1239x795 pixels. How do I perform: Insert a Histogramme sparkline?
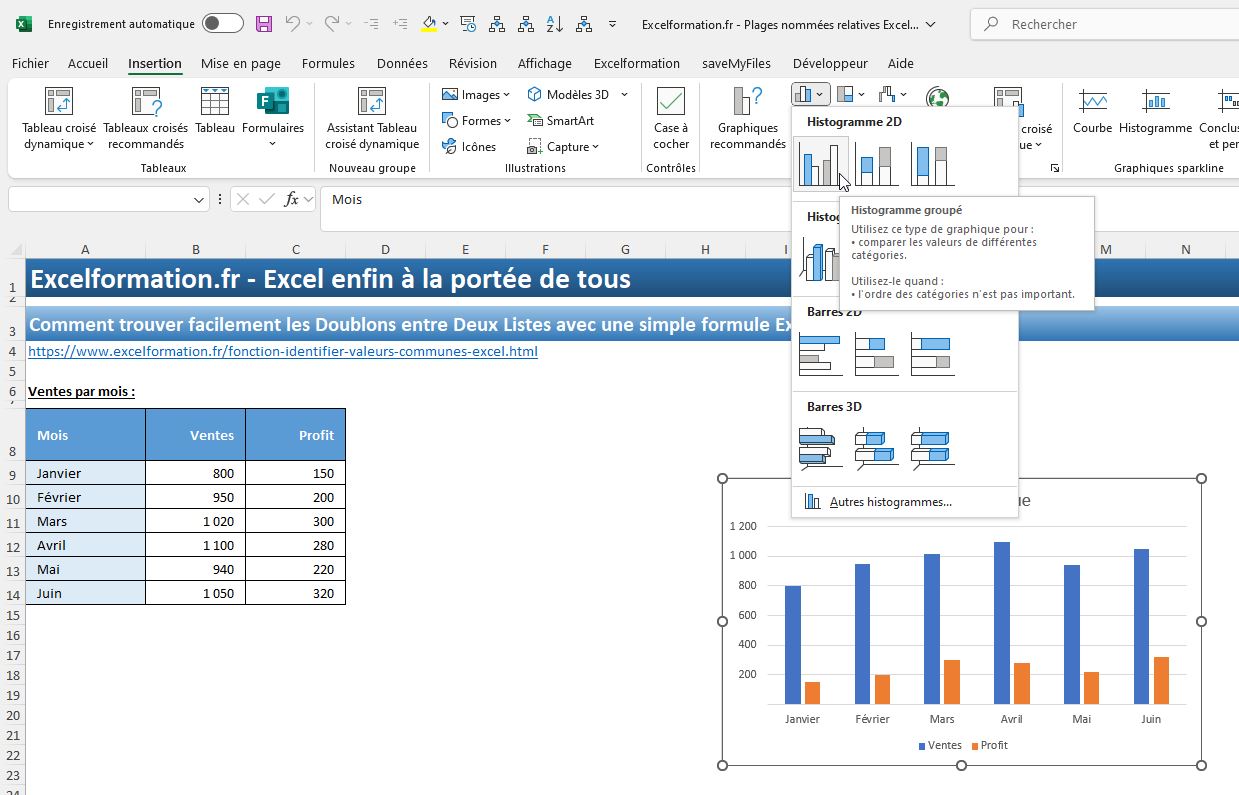click(x=1155, y=111)
